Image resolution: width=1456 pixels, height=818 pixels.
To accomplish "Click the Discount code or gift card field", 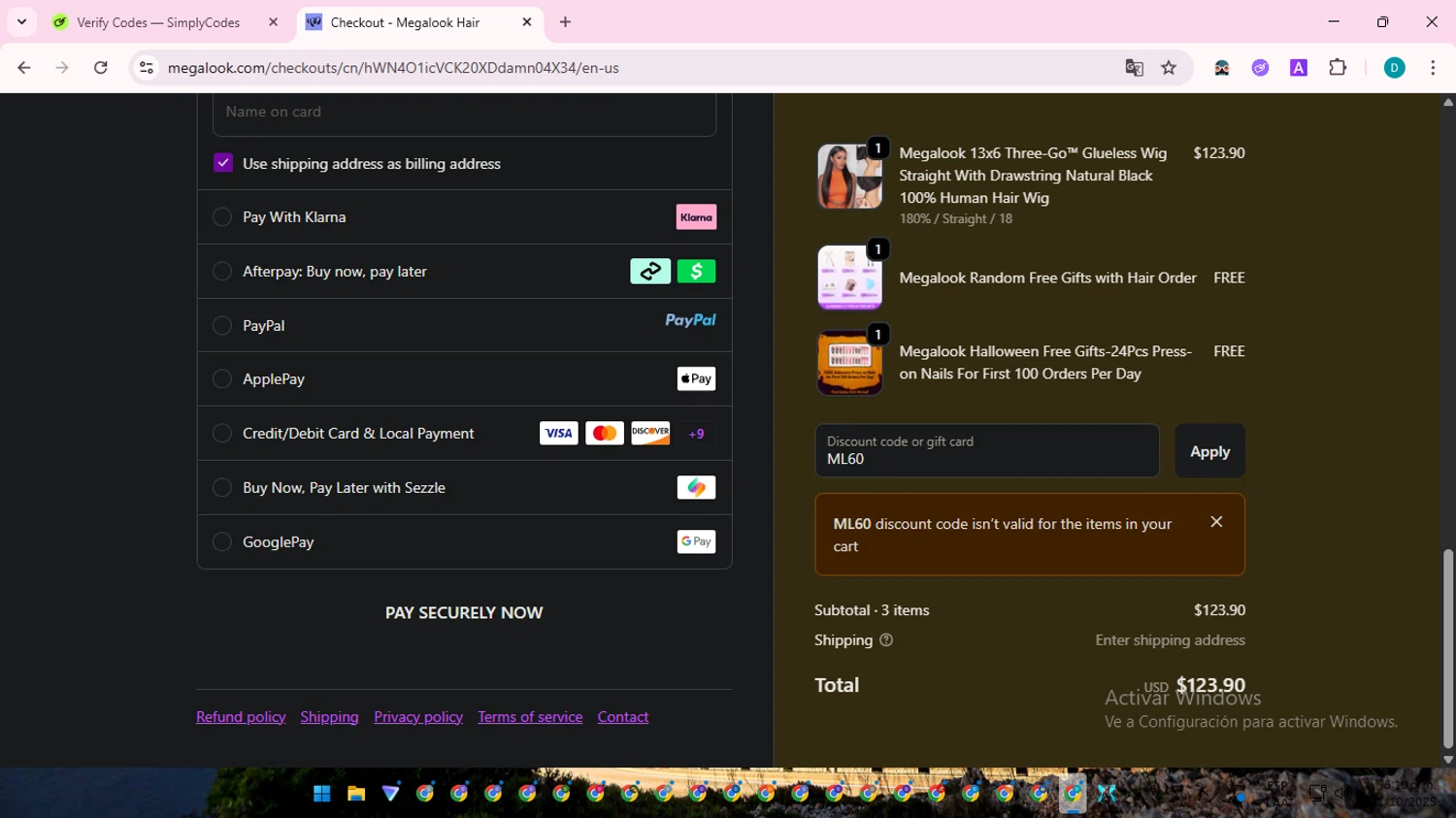I will 987,451.
